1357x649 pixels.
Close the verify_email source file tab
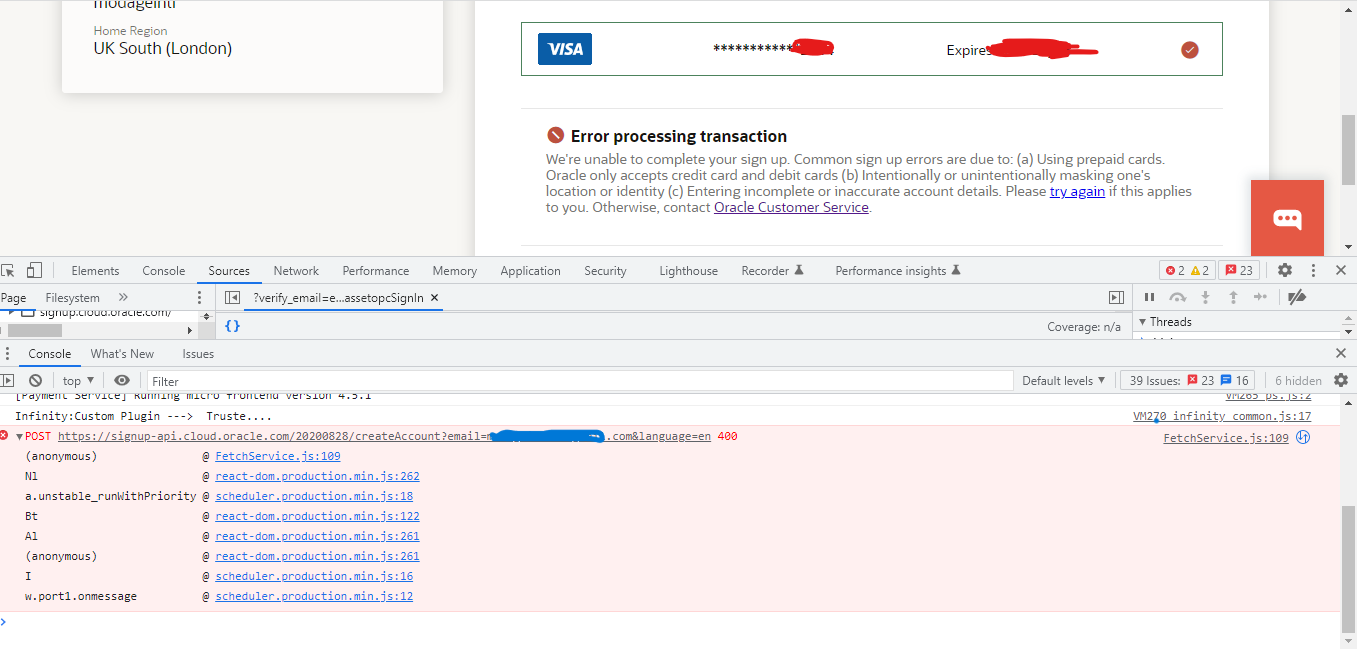click(x=434, y=297)
